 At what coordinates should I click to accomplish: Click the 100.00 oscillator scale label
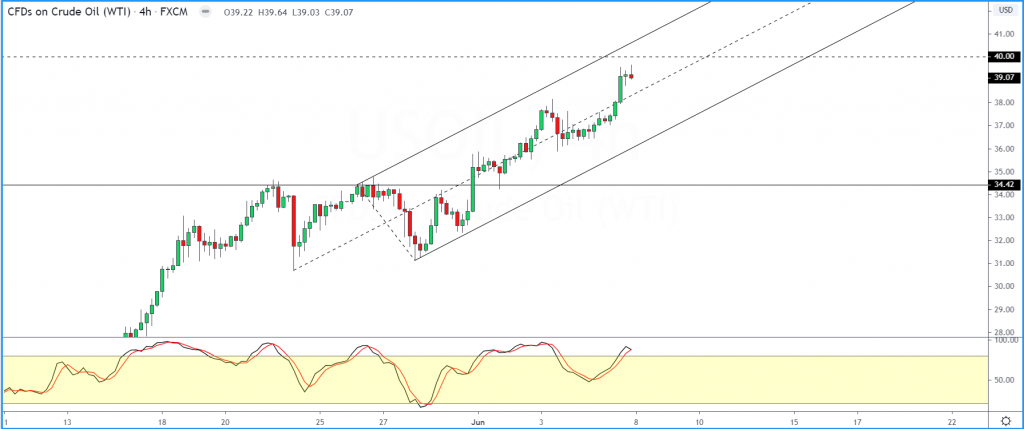[1005, 340]
